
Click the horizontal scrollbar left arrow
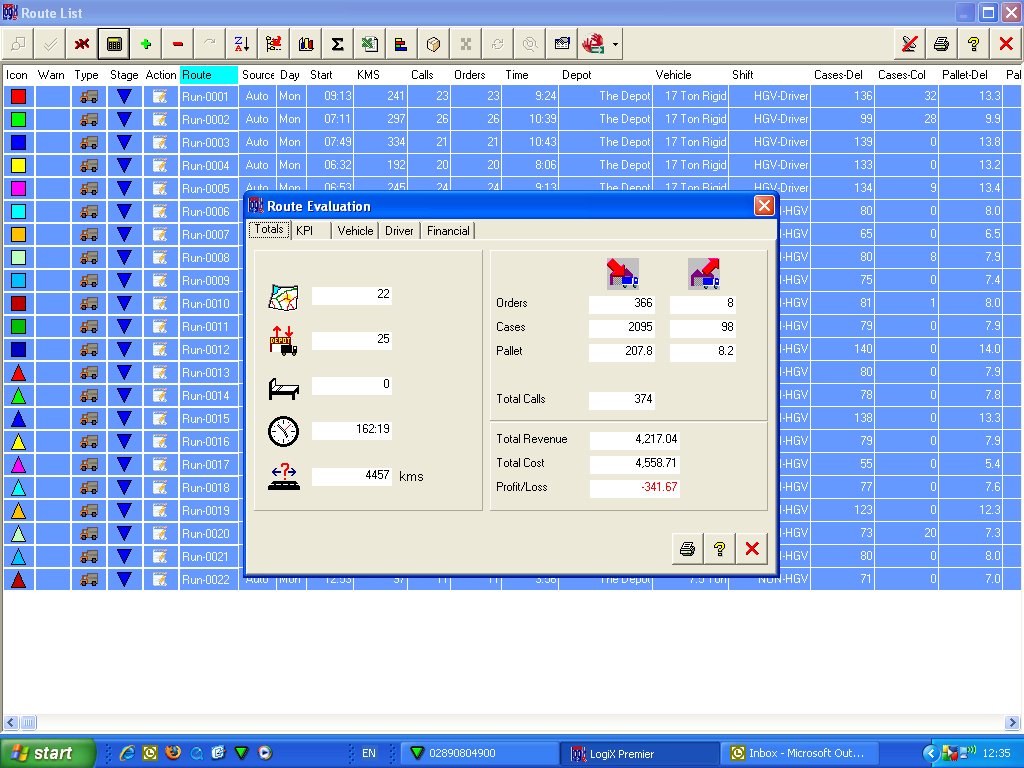point(10,722)
